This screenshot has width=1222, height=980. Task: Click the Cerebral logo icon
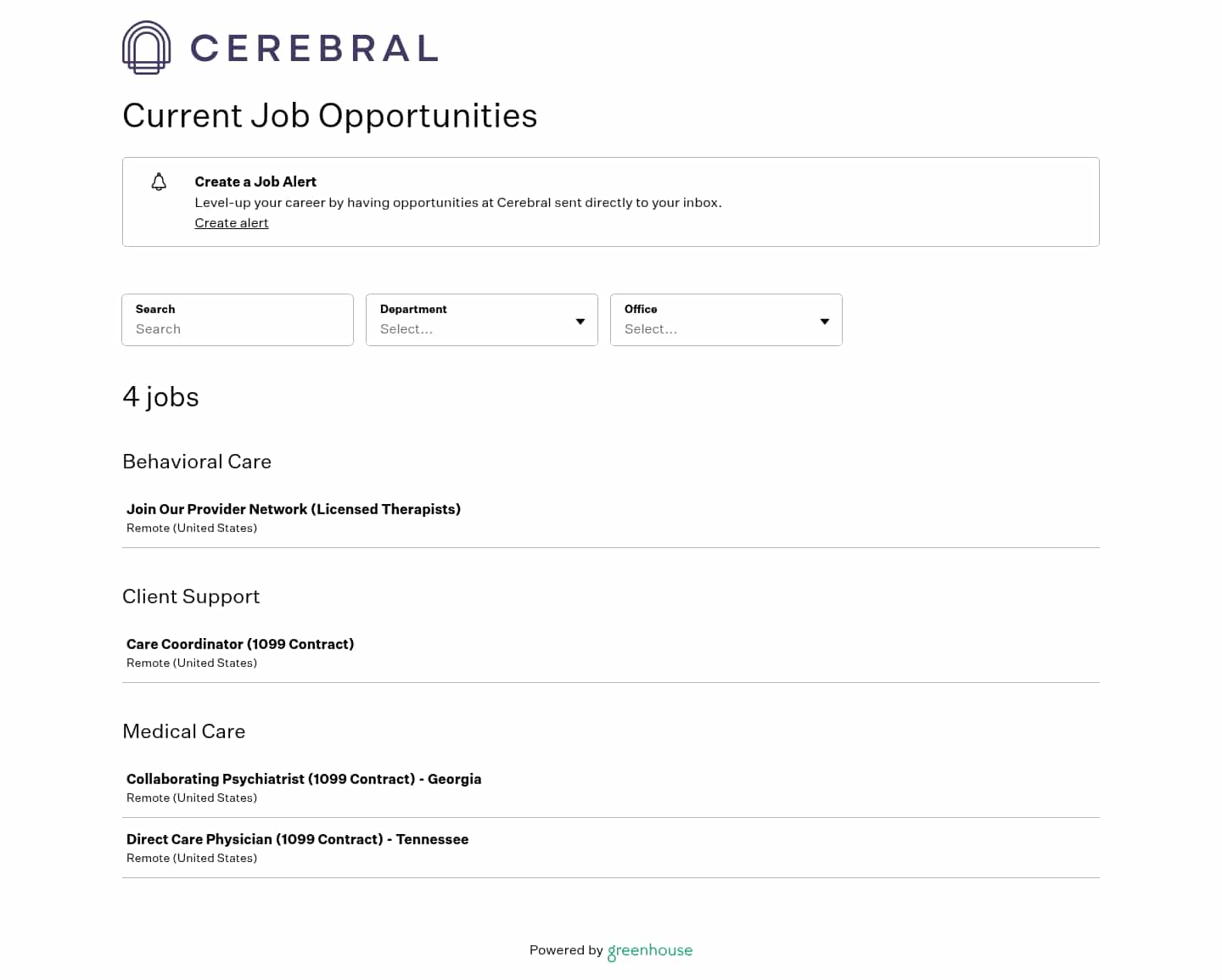[x=146, y=48]
